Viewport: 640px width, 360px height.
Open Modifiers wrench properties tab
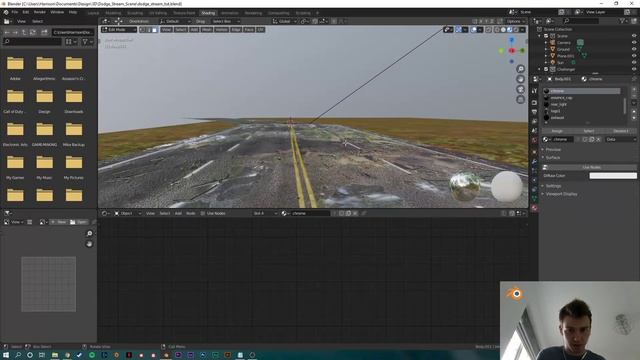point(534,161)
